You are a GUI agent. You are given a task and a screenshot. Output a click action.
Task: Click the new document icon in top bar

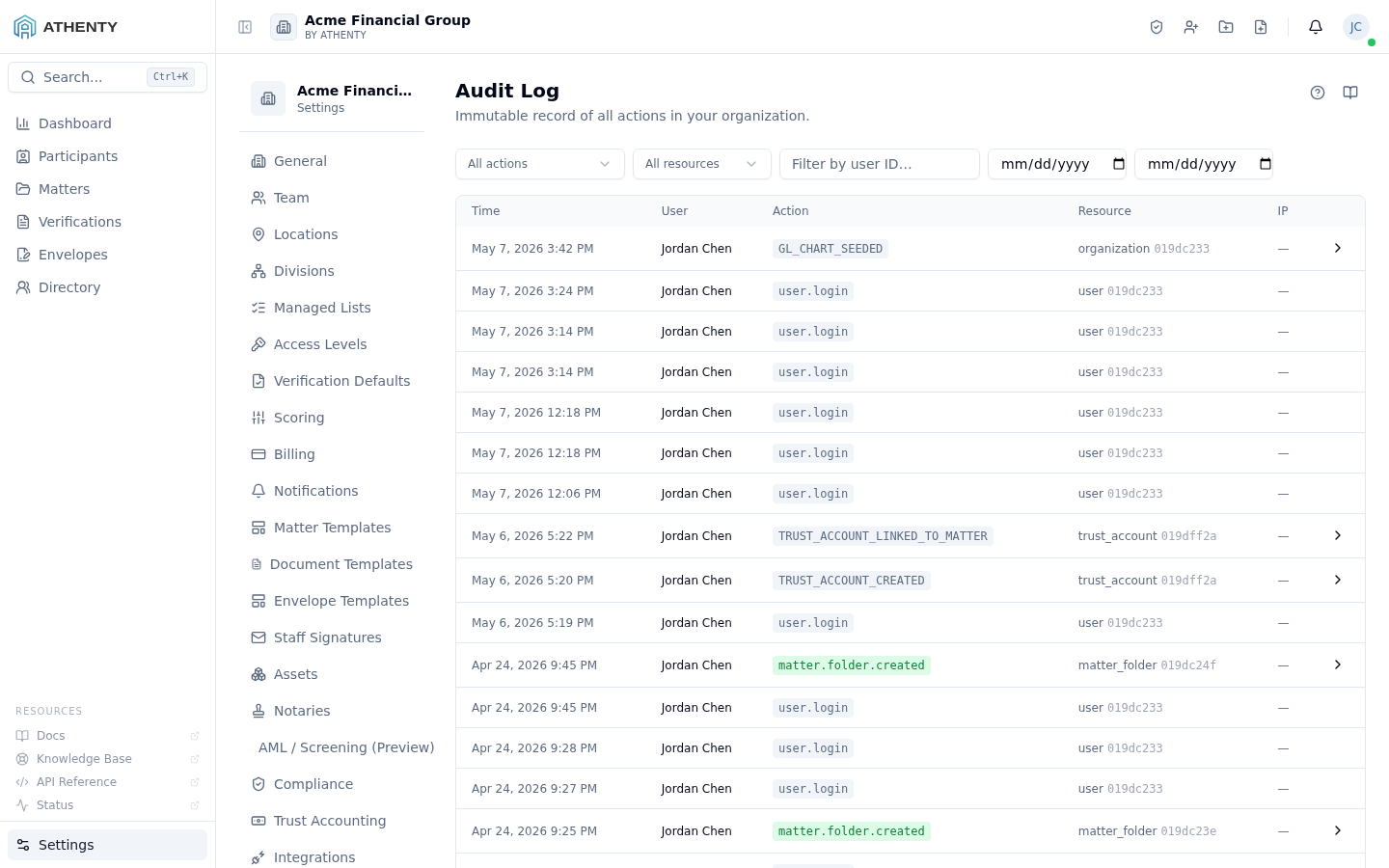[1261, 27]
